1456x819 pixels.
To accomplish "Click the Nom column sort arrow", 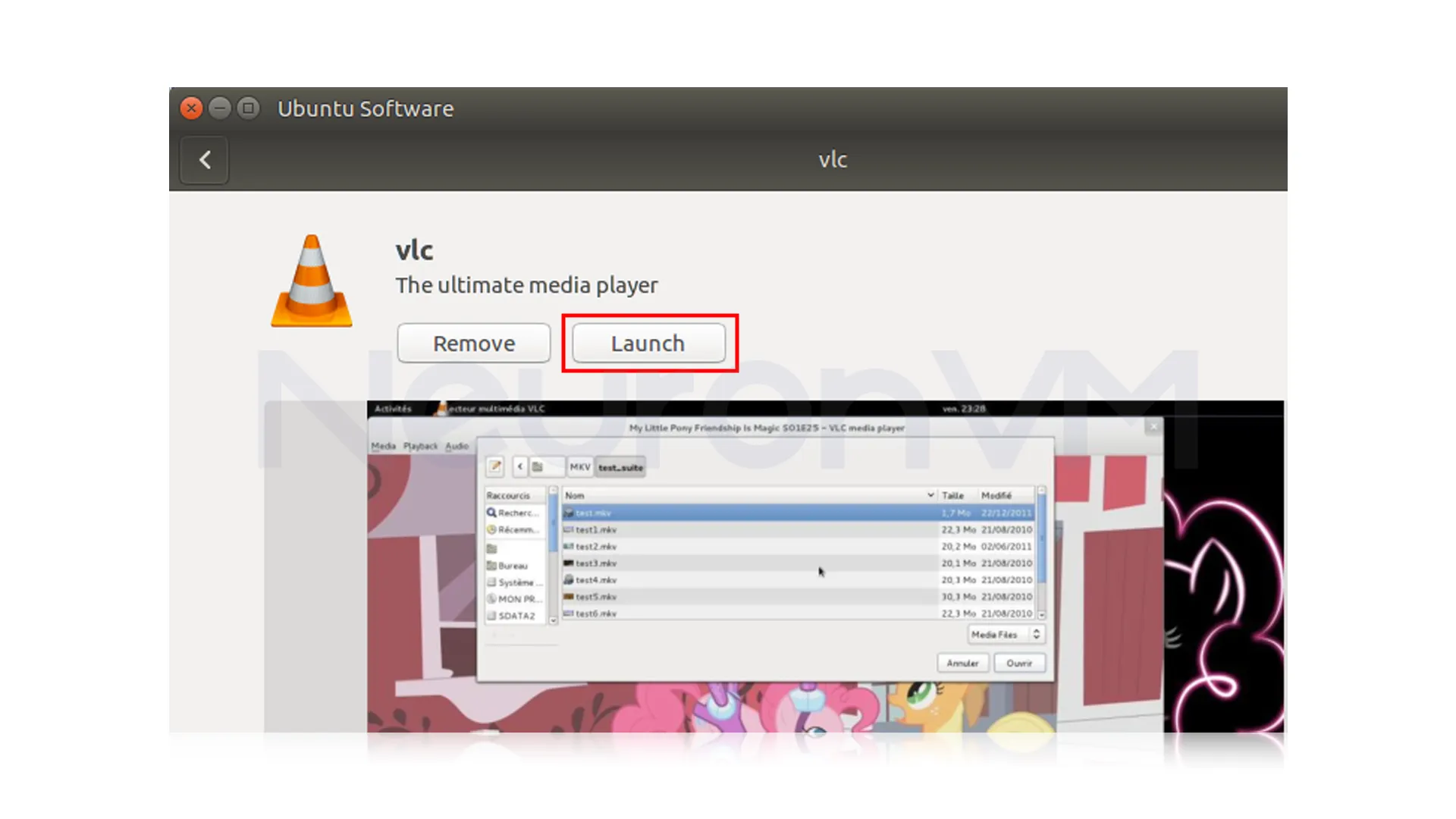I will coord(930,495).
